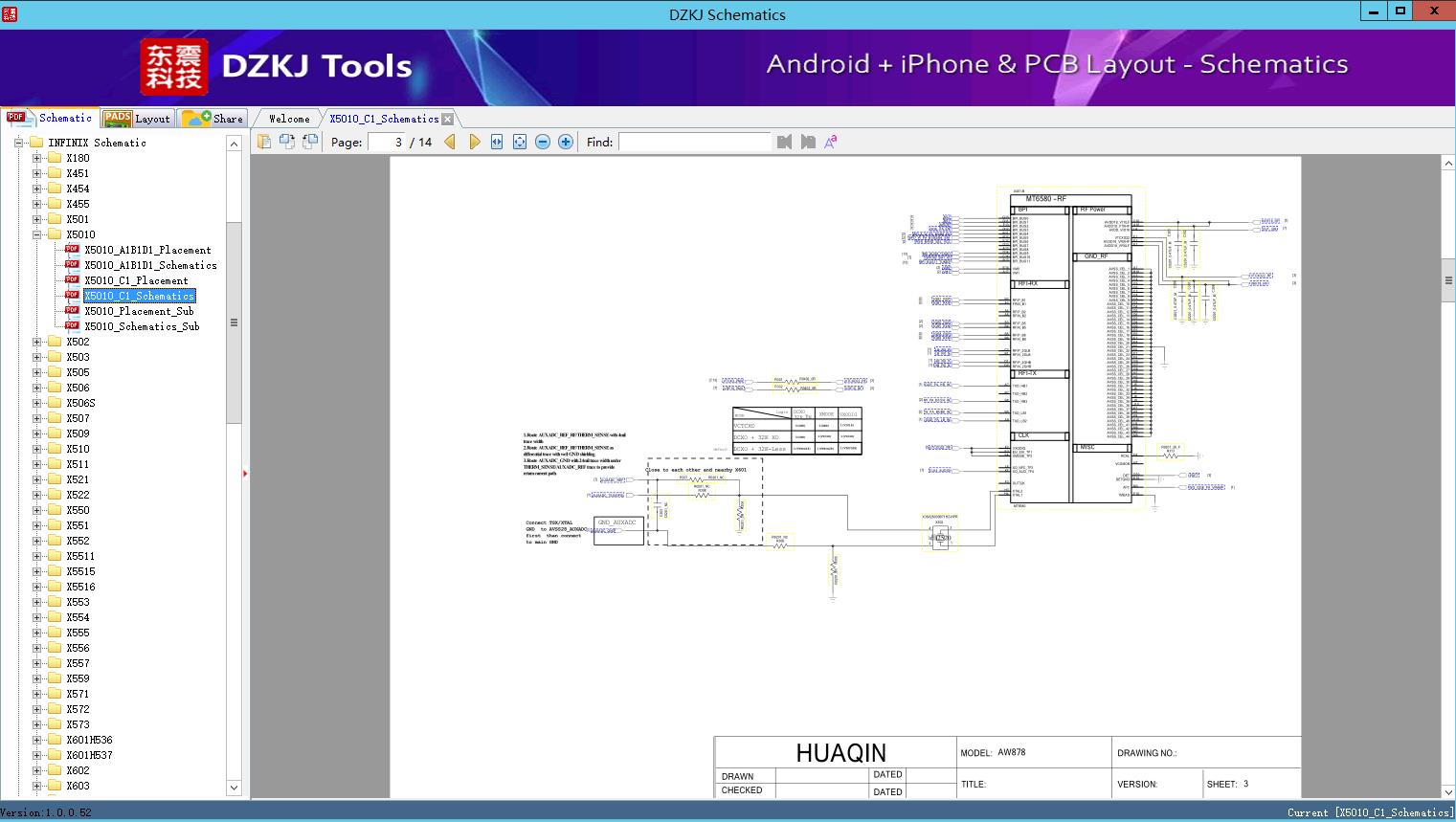This screenshot has height=822, width=1456.
Task: Expand the X501 folder
Action: 36,219
